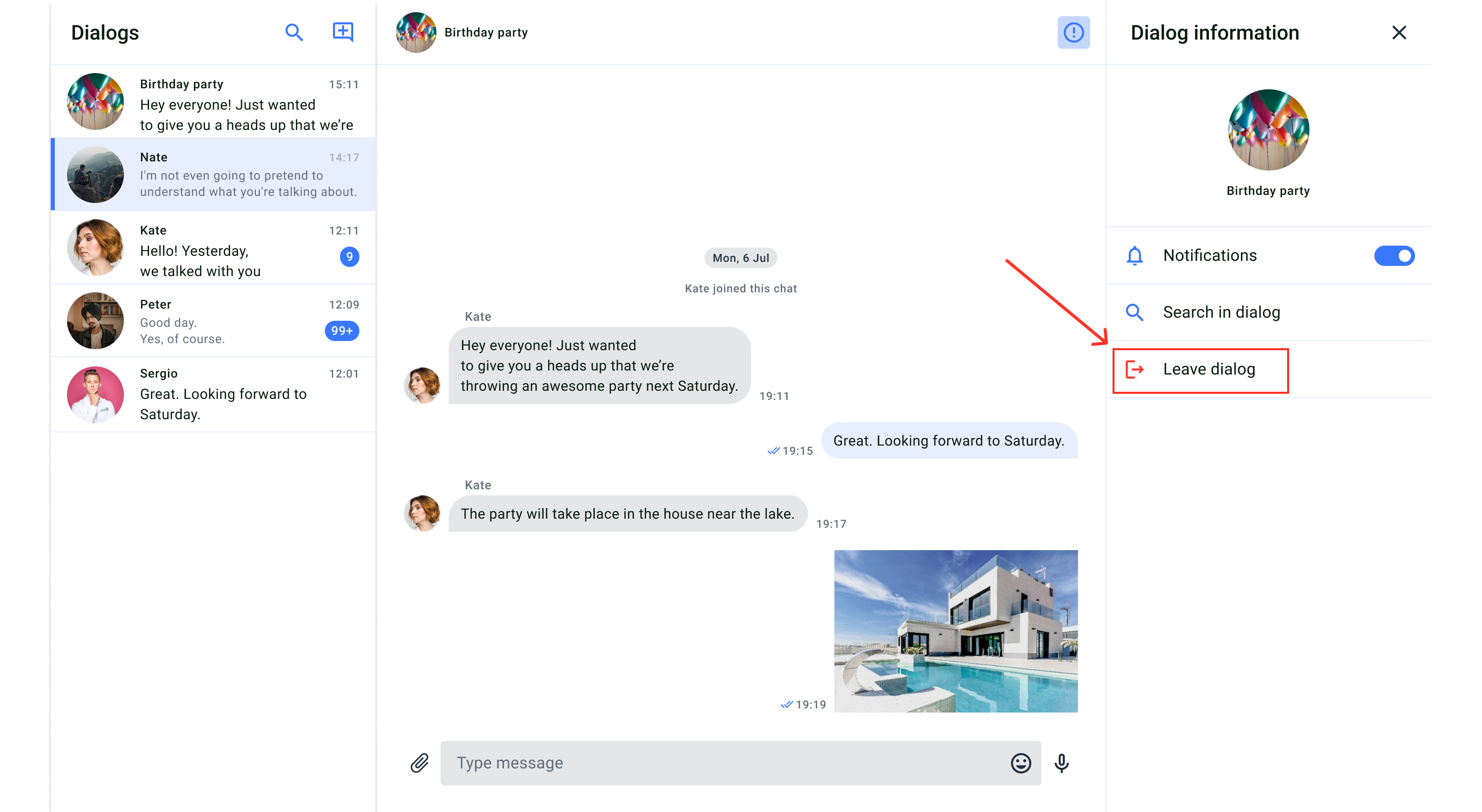Click Birthday party title in chat header
Viewport: 1482px width, 812px height.
tap(486, 32)
